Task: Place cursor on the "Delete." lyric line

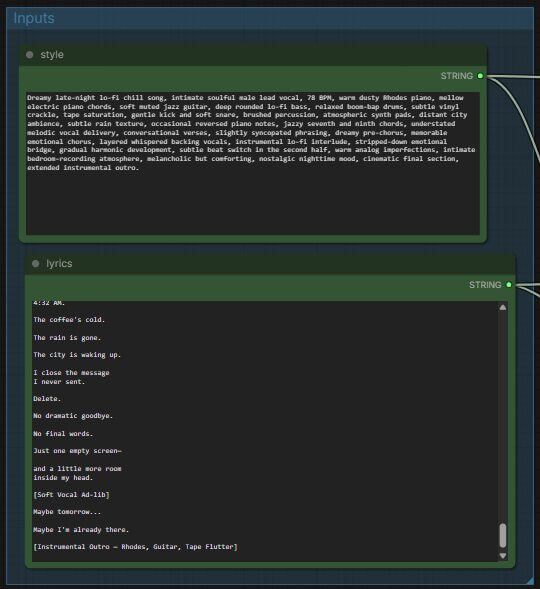Action: click(x=47, y=399)
